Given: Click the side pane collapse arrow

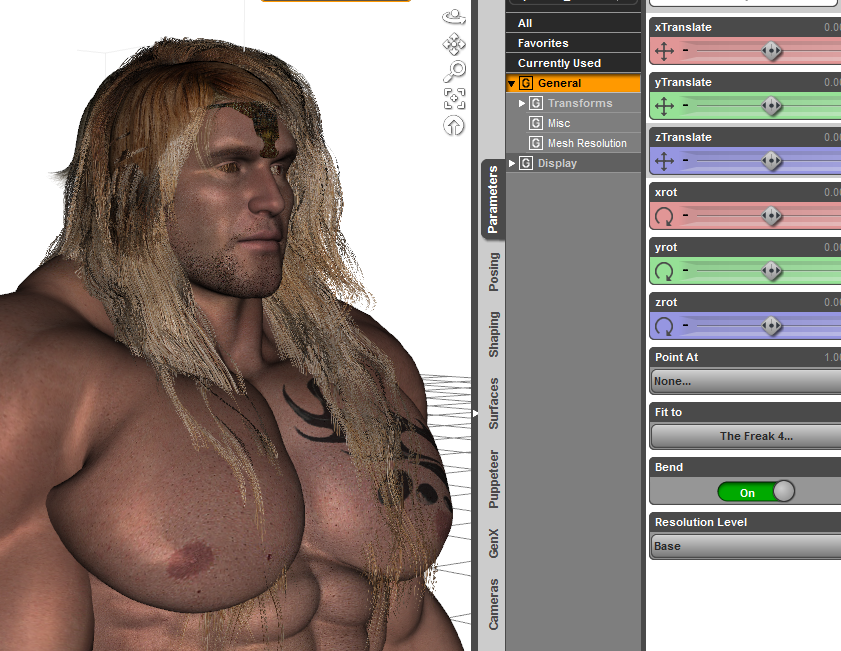Looking at the screenshot, I should click(475, 413).
